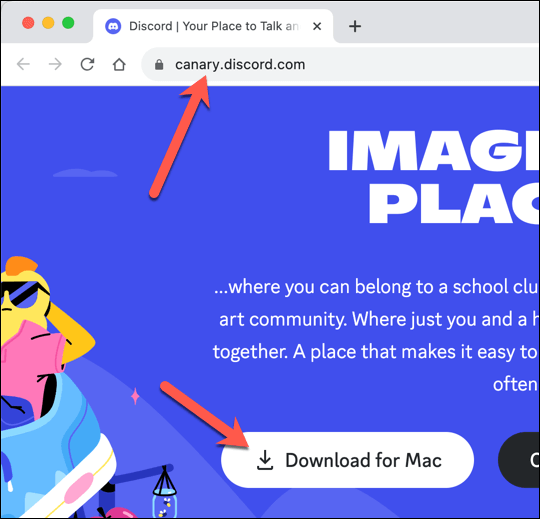Select the canary.discord.com address bar
540x519 pixels.
(x=340, y=64)
